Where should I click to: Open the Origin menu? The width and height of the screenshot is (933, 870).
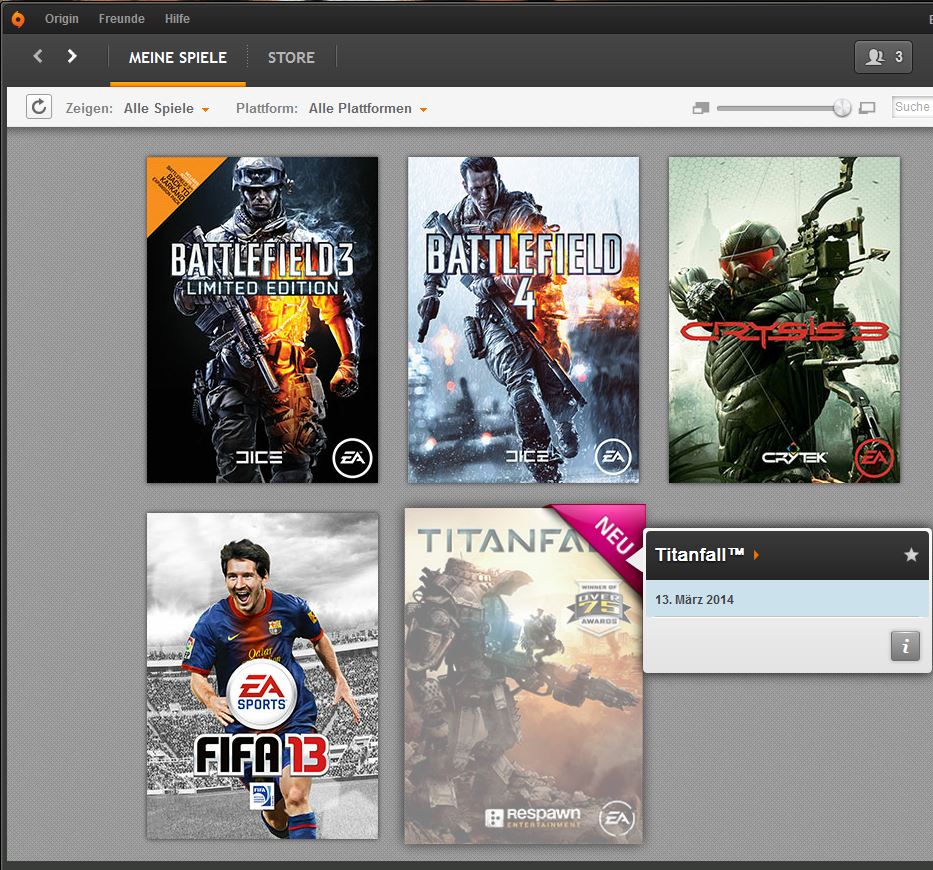62,19
